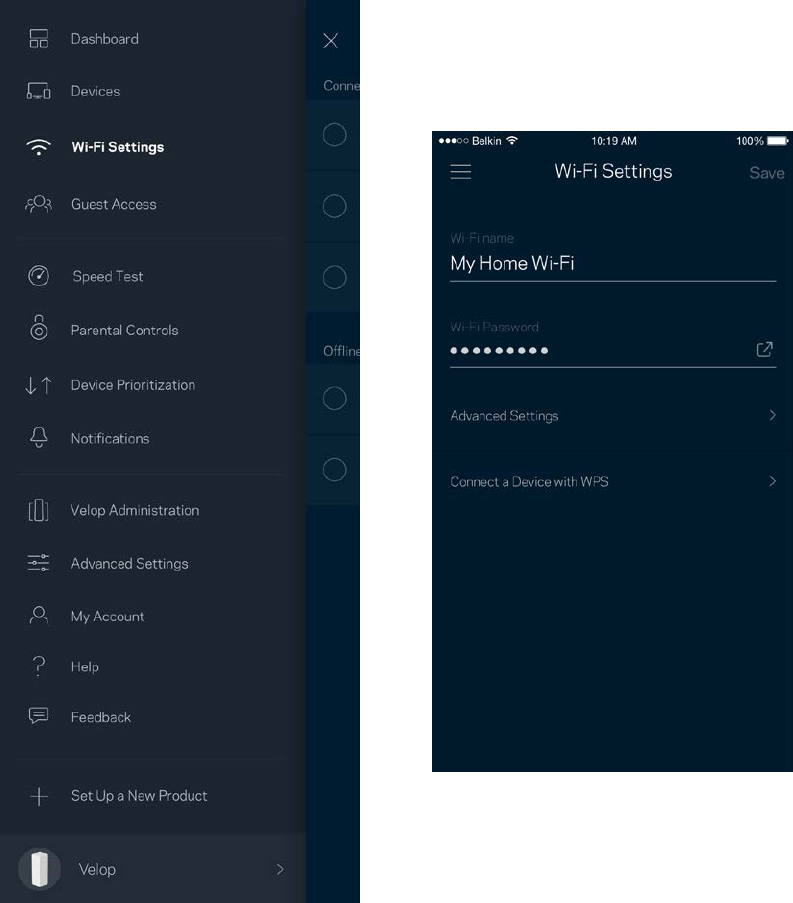793x903 pixels.
Task: Open Notifications menu entry
Action: tap(110, 438)
